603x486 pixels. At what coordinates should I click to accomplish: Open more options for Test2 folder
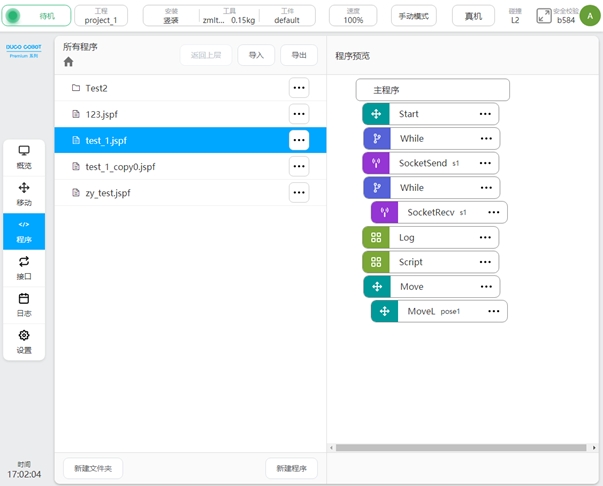pyautogui.click(x=298, y=88)
